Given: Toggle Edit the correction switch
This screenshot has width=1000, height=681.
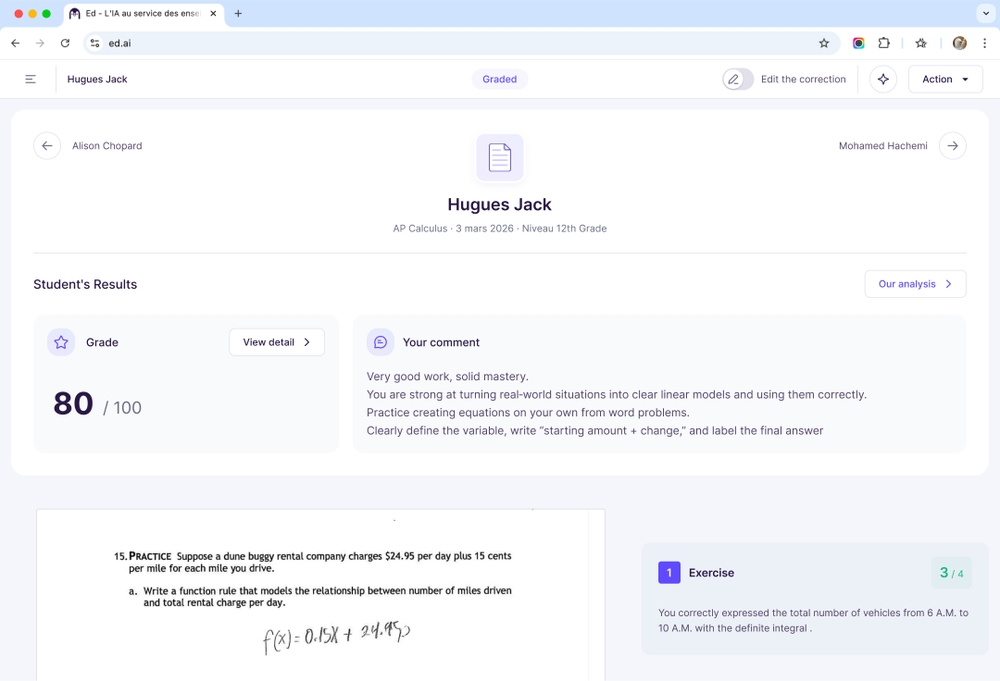Looking at the screenshot, I should [x=738, y=79].
